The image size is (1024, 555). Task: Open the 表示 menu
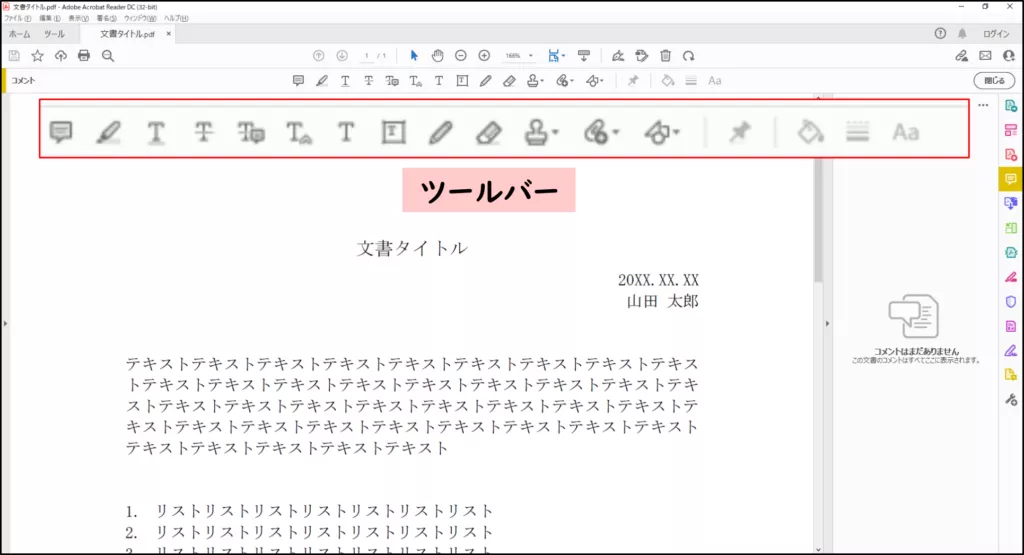click(78, 18)
